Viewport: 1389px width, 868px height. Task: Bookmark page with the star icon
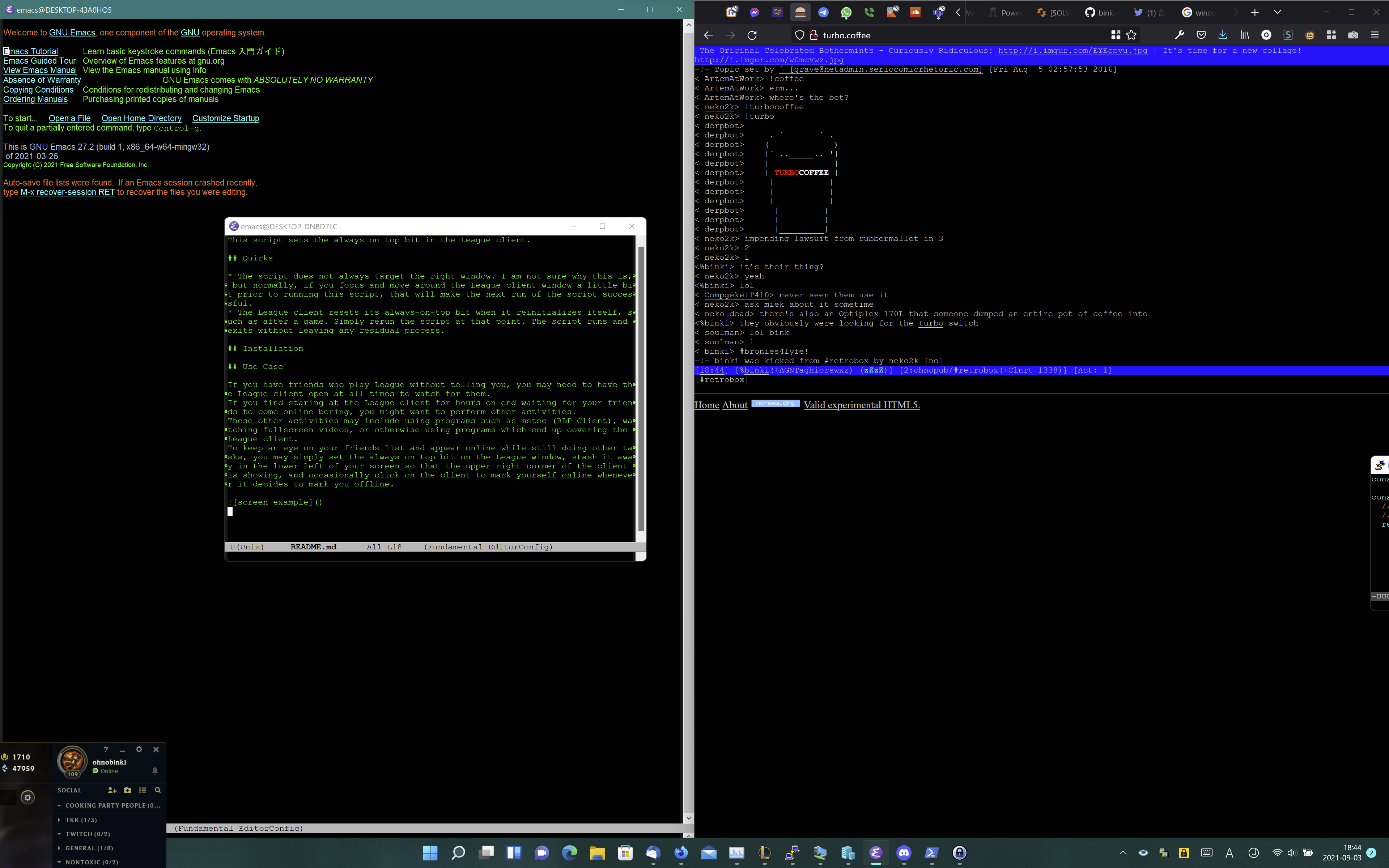pos(1131,35)
